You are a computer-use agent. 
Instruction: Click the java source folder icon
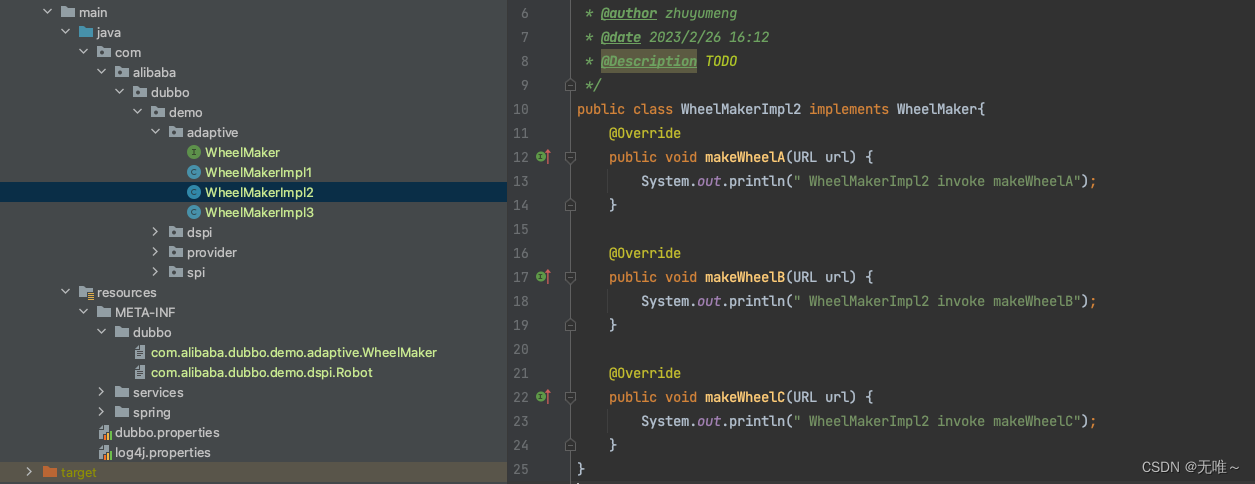(x=86, y=32)
